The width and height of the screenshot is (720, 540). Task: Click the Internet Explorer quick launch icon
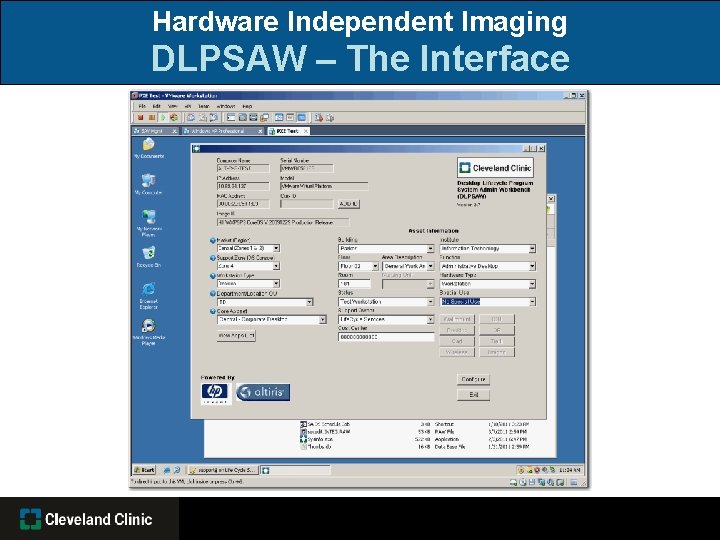pyautogui.click(x=167, y=470)
